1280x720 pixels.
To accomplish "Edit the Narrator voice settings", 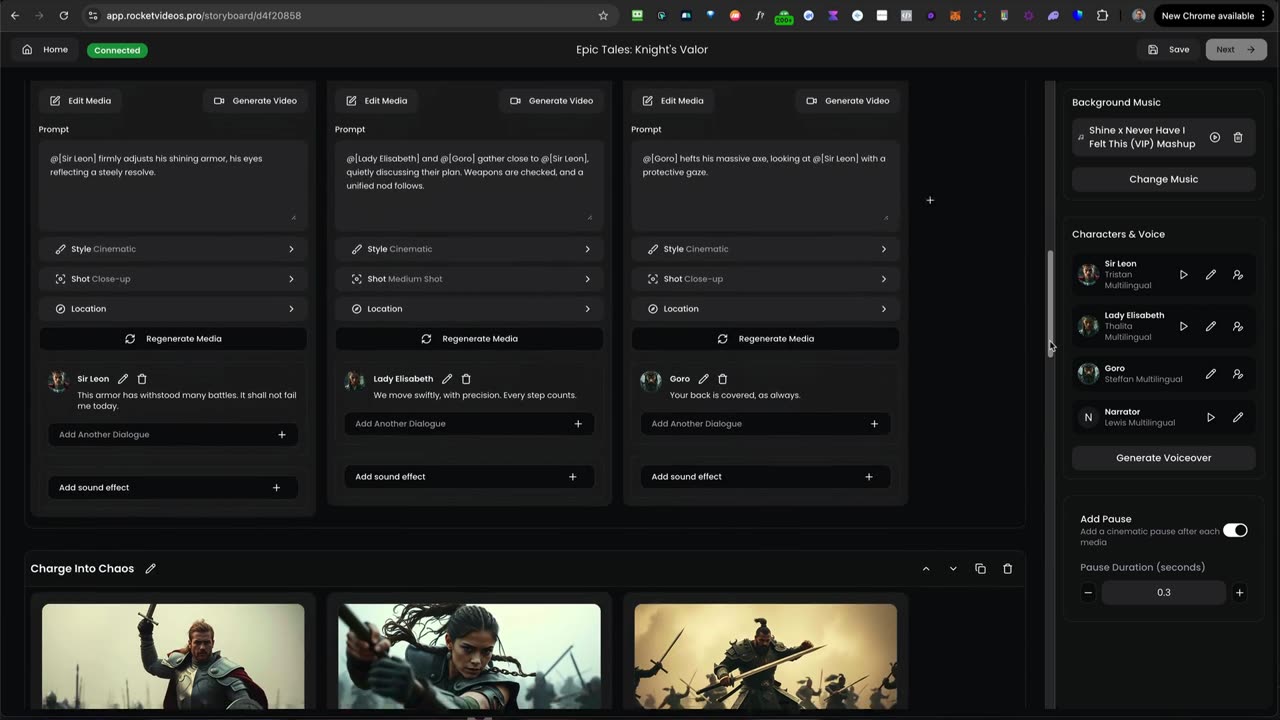I will point(1238,417).
